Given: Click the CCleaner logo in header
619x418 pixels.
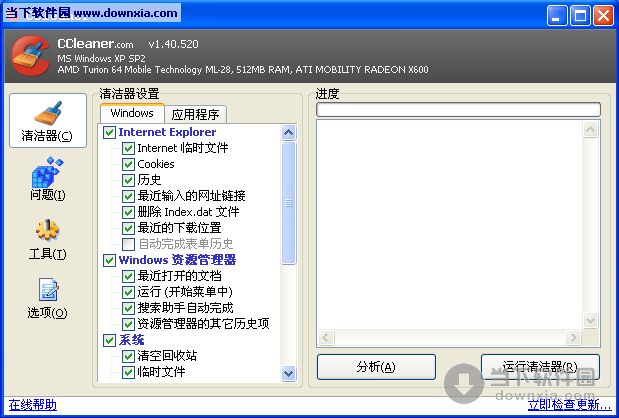Looking at the screenshot, I should click(30, 56).
